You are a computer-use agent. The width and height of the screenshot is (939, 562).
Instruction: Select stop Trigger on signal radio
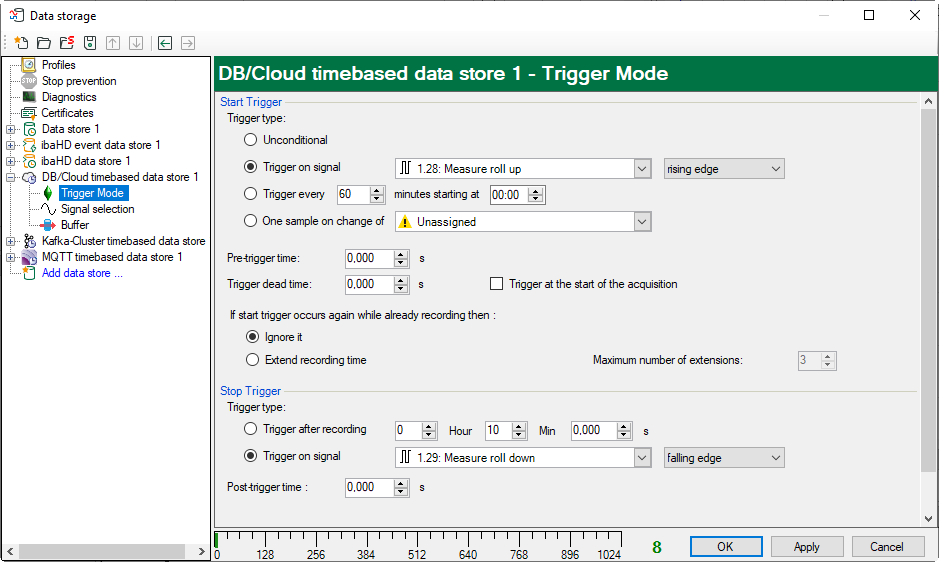[x=250, y=456]
